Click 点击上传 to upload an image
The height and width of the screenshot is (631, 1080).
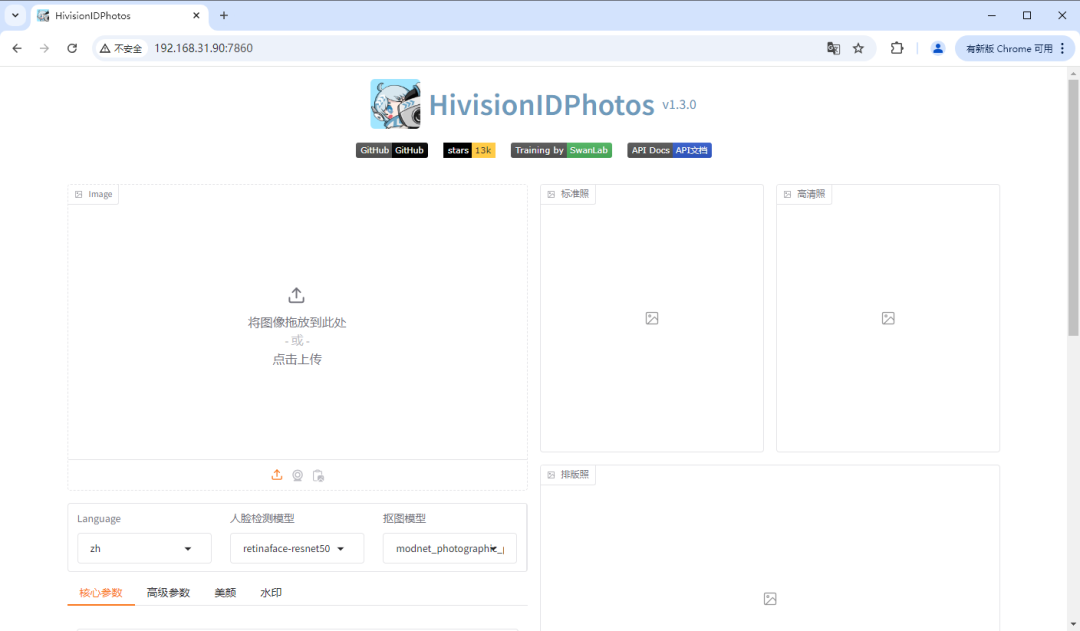click(x=297, y=359)
